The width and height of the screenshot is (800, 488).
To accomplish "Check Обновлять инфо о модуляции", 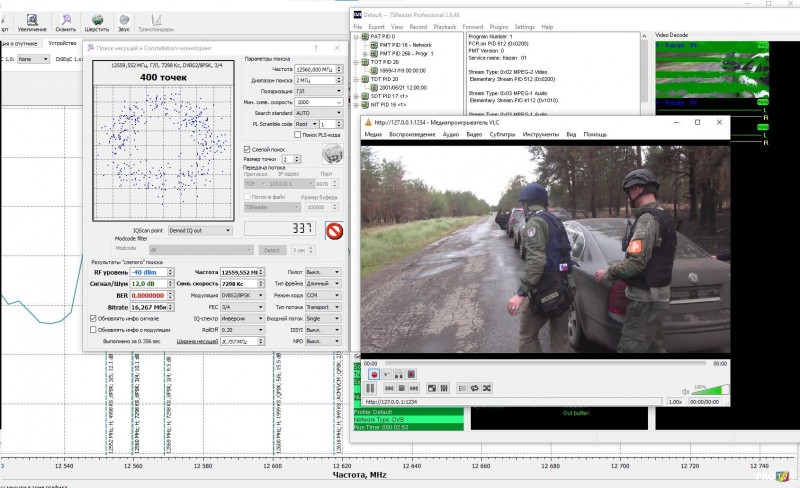I will [93, 330].
